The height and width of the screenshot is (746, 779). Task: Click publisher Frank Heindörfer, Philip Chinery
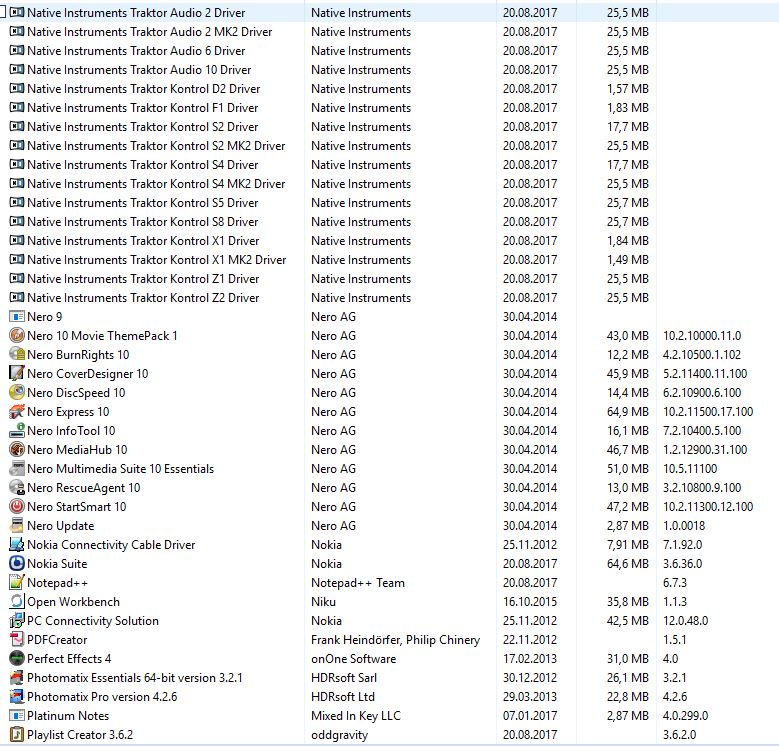coord(395,640)
